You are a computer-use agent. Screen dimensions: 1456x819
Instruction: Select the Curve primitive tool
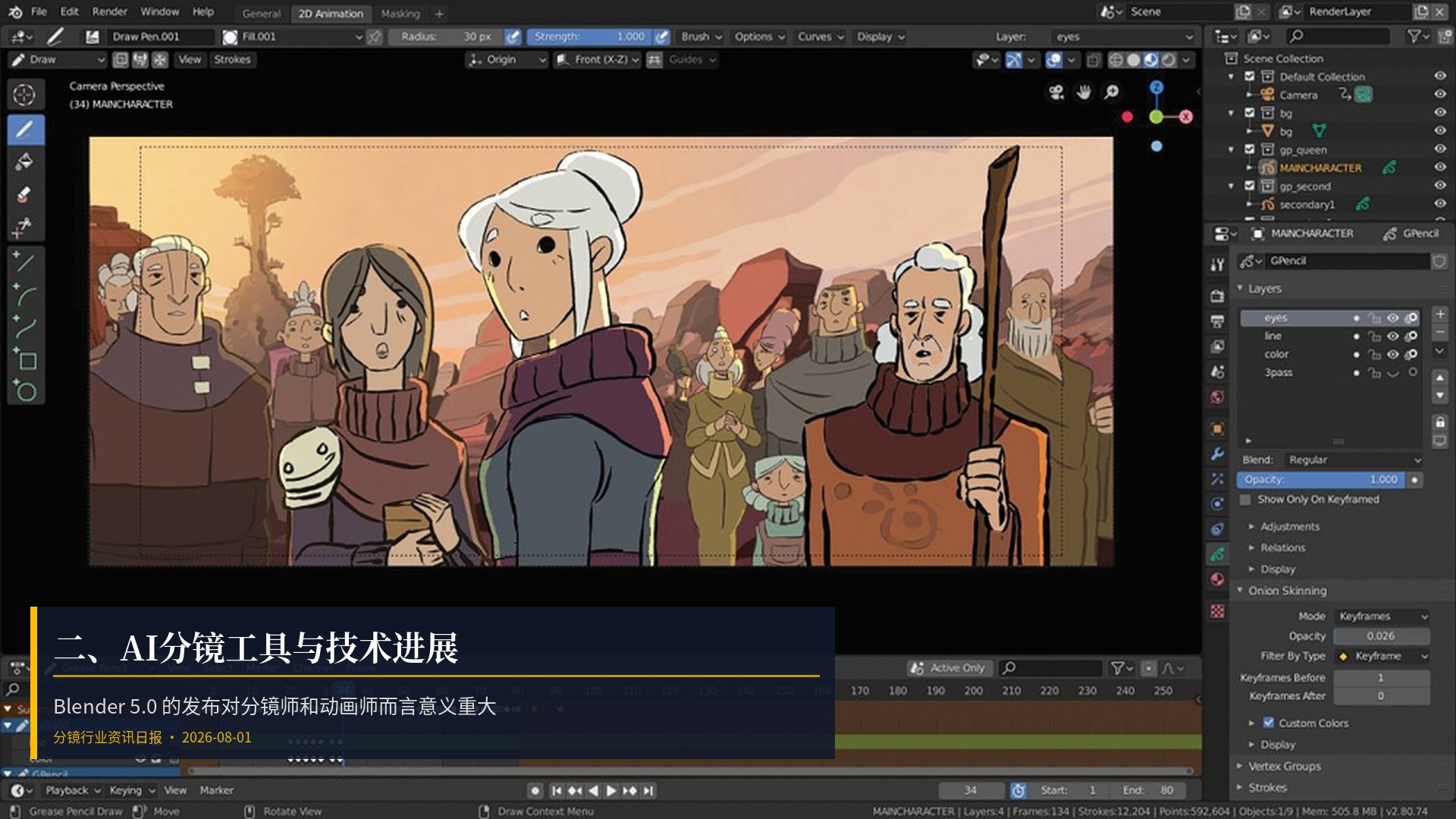24,327
